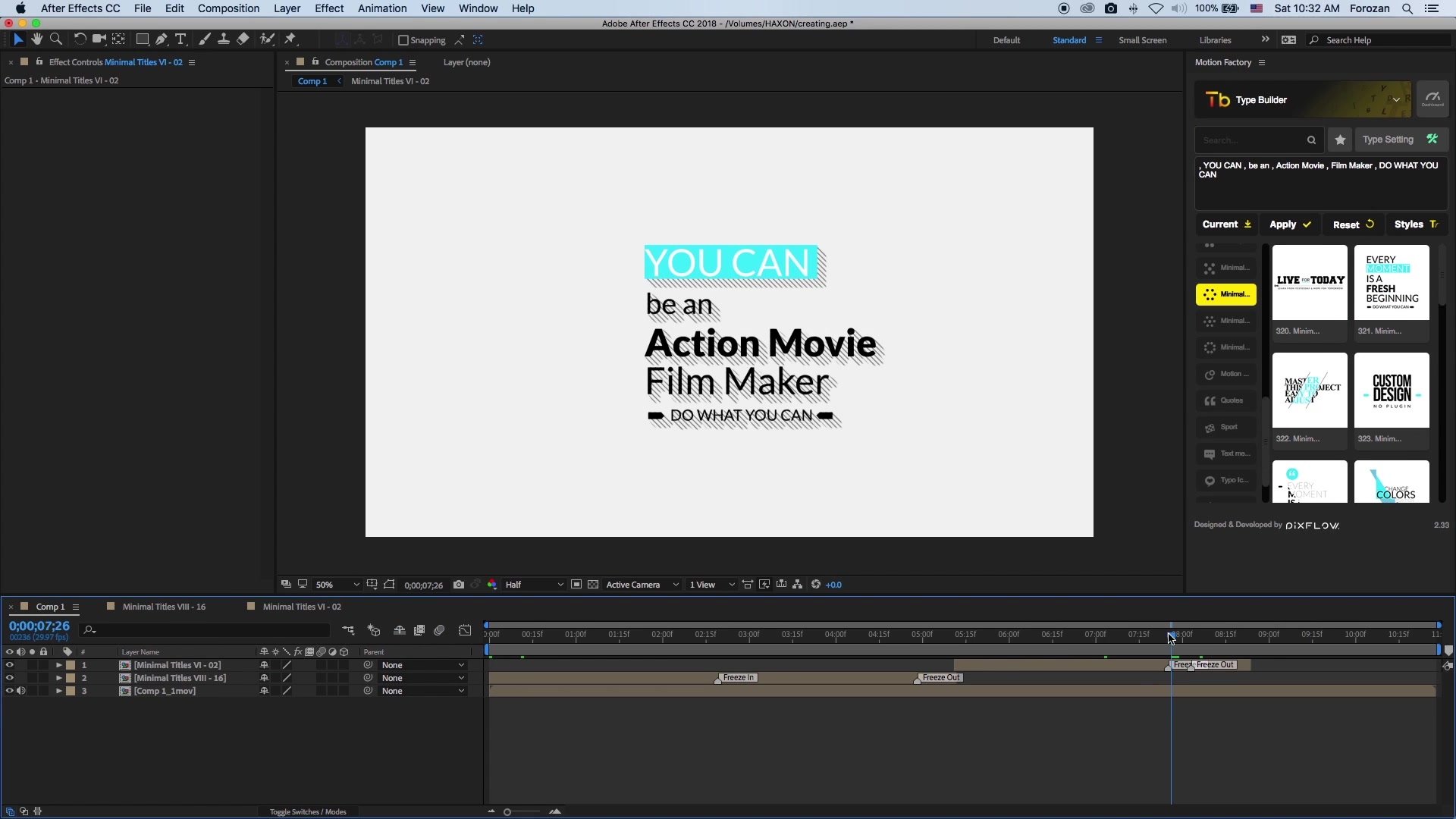Open the Animation menu
This screenshot has height=819, width=1456.
coord(381,8)
